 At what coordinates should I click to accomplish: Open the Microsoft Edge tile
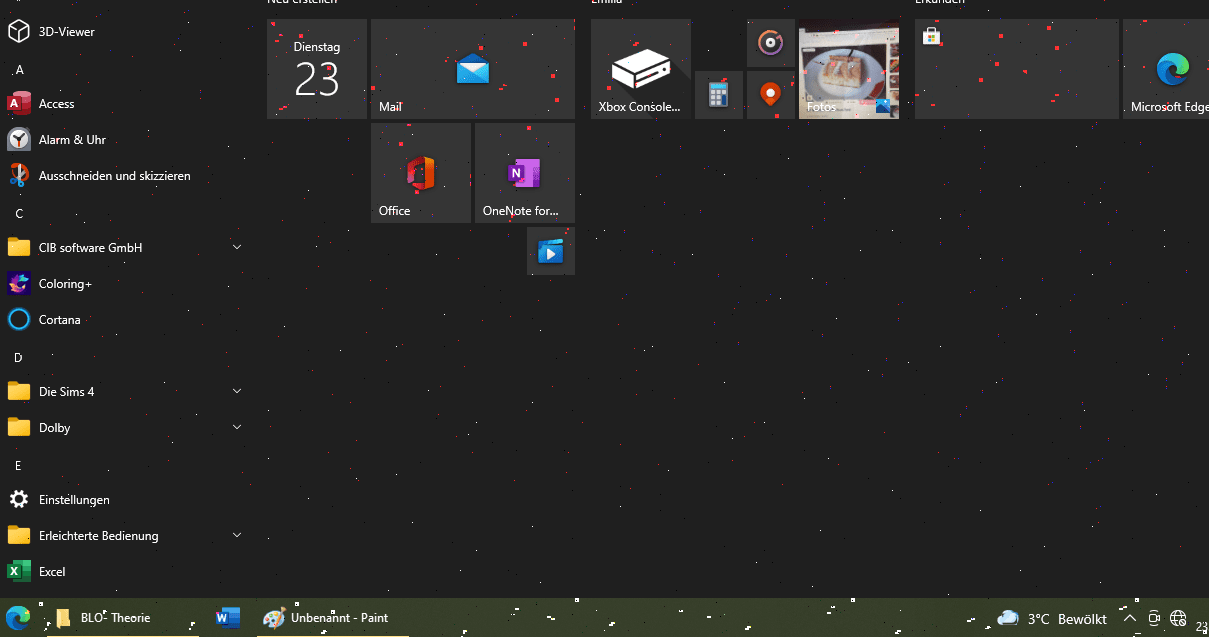tap(1166, 69)
